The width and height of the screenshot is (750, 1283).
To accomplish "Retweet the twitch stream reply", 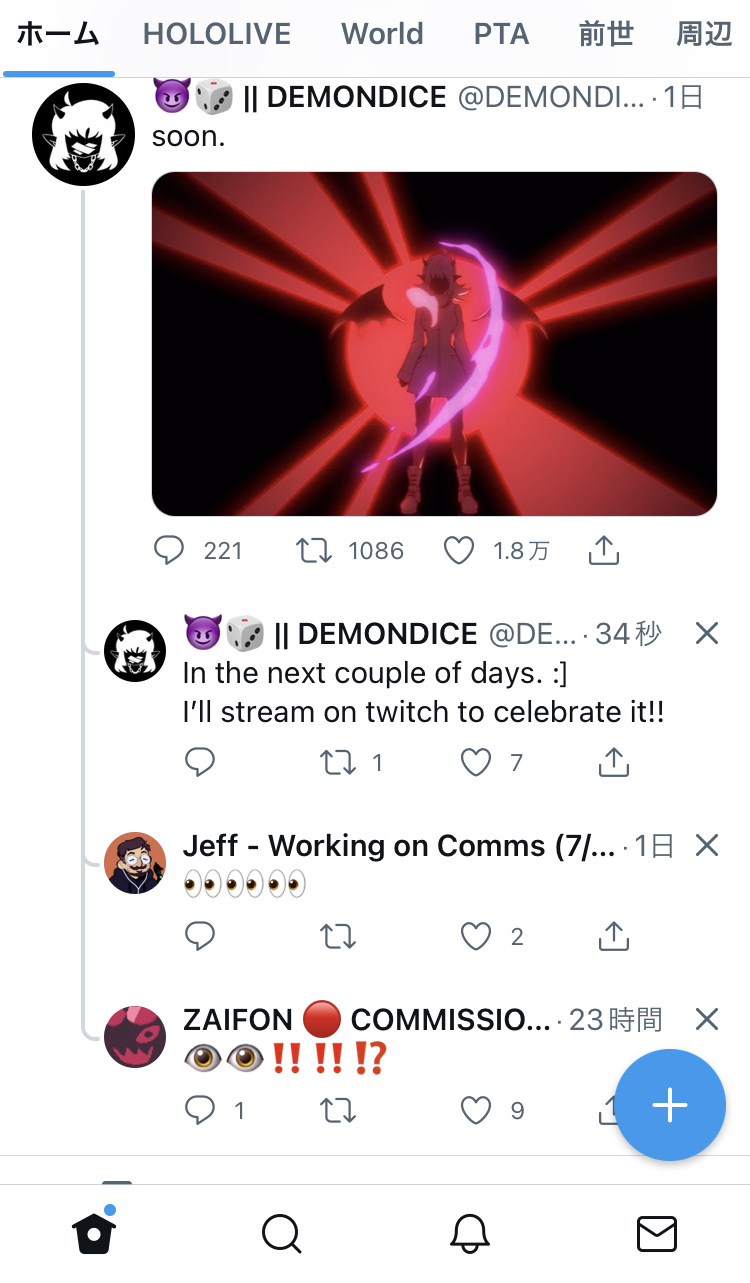I will tap(337, 763).
